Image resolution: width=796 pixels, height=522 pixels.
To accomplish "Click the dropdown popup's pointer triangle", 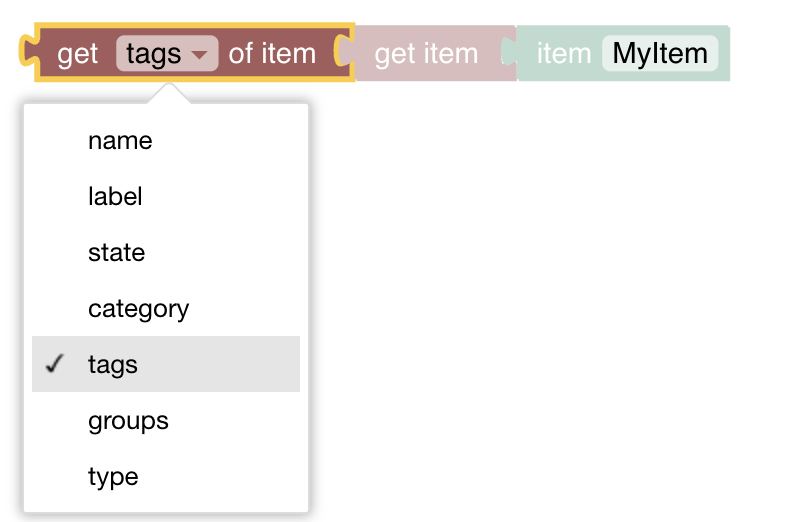I will (168, 93).
